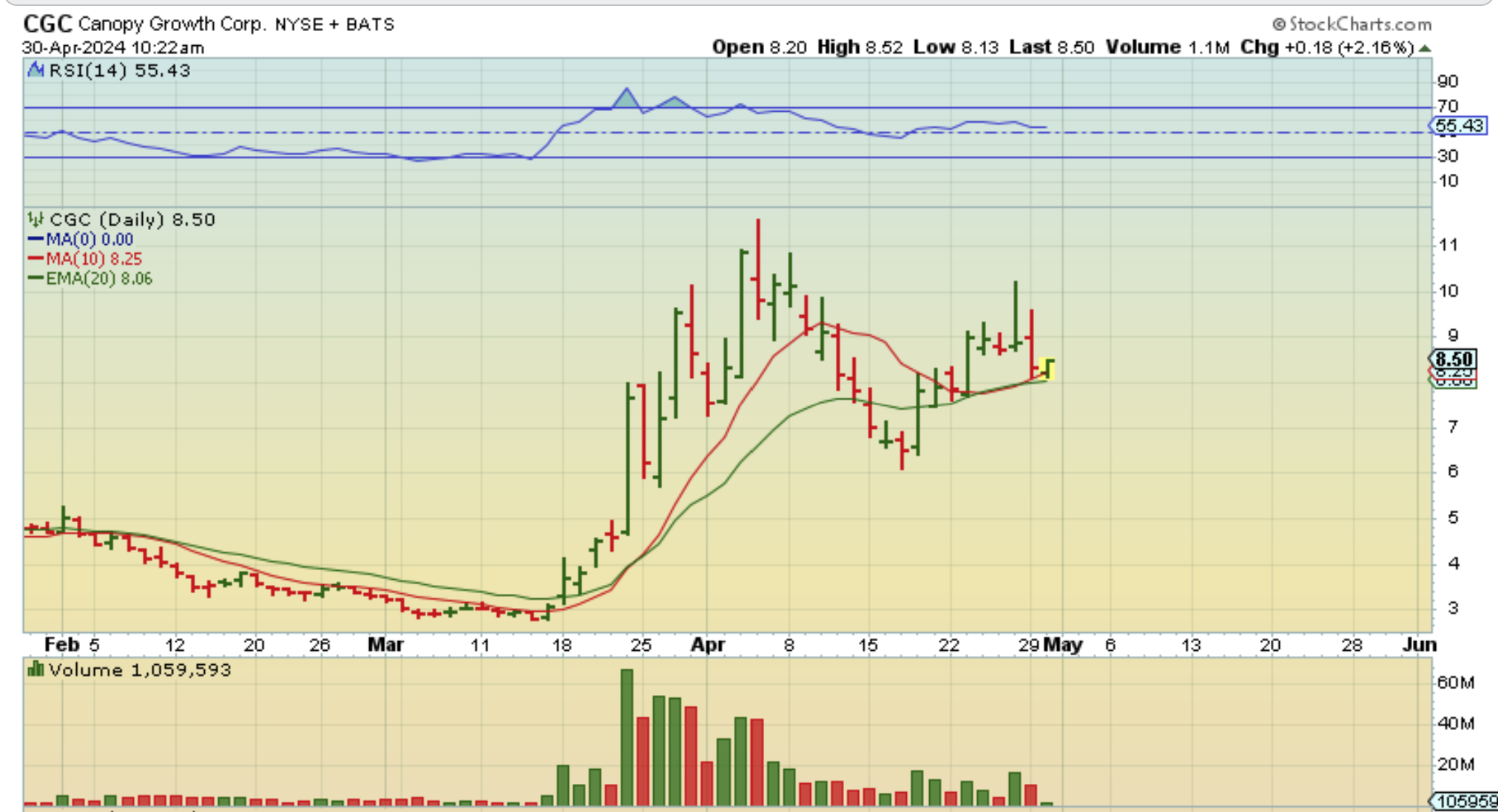
Task: Click the green up-arrow beside Chg
Action: 1426,48
